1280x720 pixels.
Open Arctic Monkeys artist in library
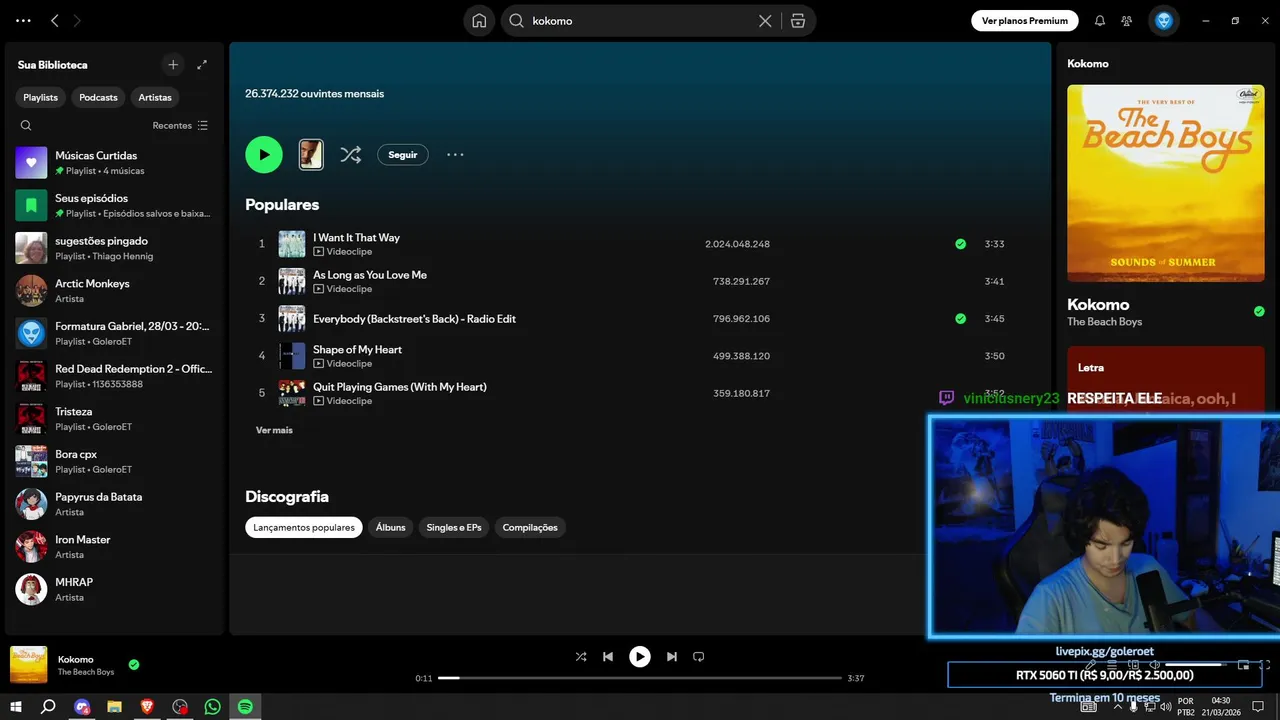coord(114,290)
